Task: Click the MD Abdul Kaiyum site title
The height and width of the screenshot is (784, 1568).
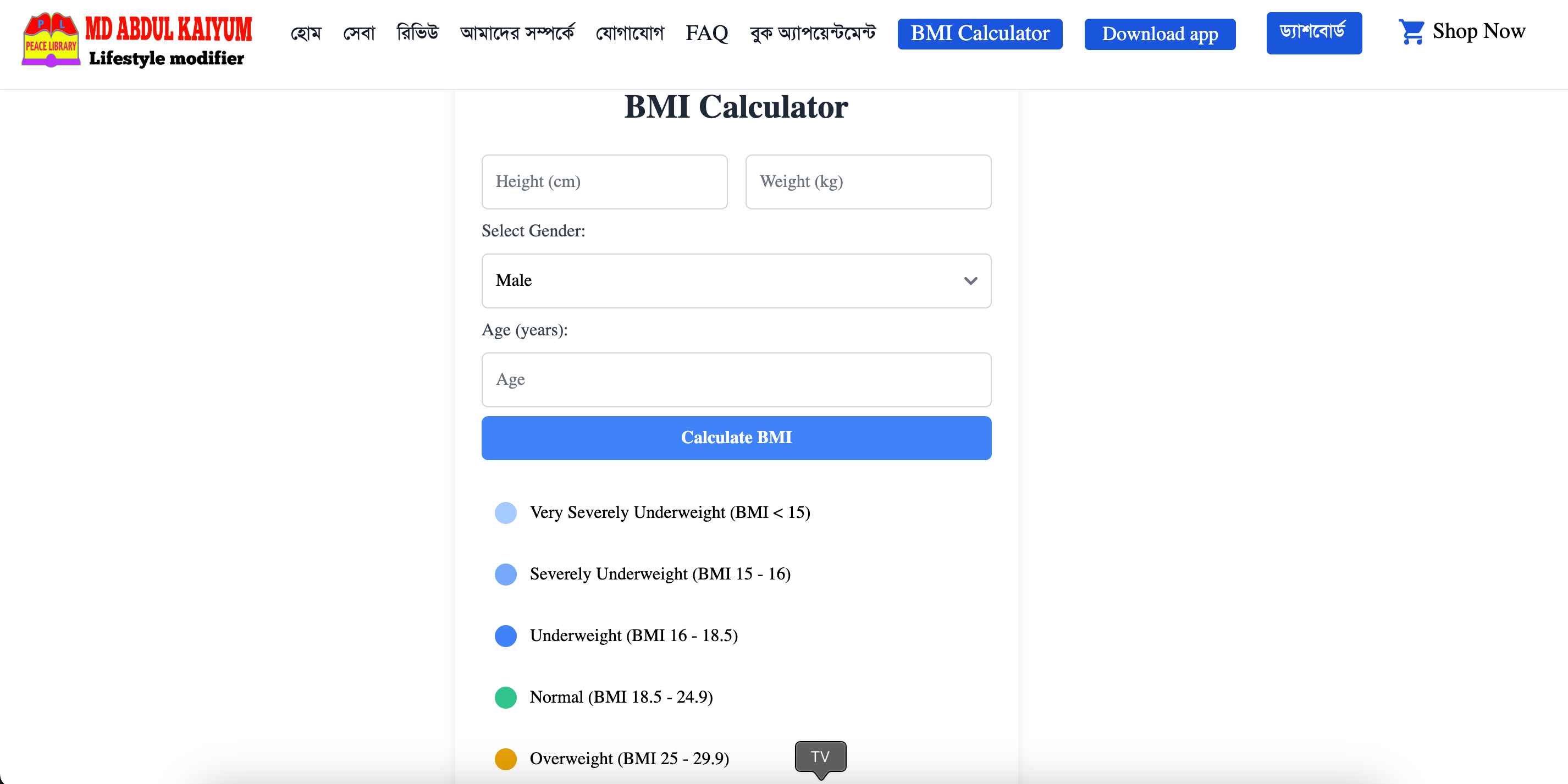Action: 168,29
